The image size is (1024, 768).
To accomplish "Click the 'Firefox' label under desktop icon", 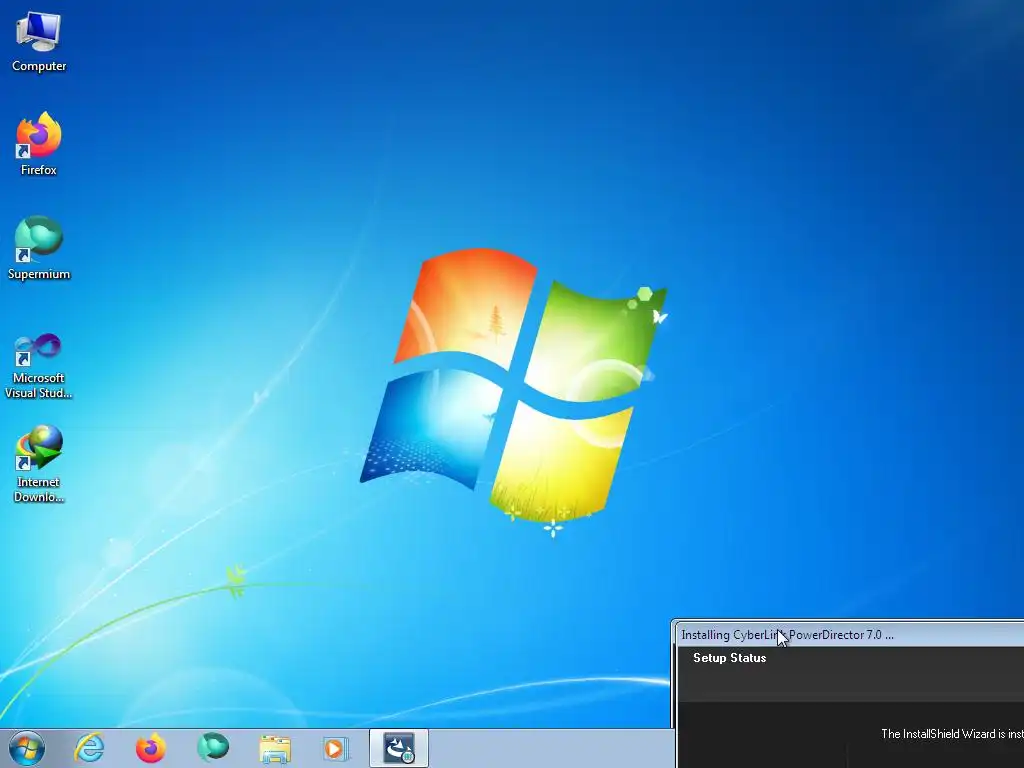I will [x=39, y=170].
